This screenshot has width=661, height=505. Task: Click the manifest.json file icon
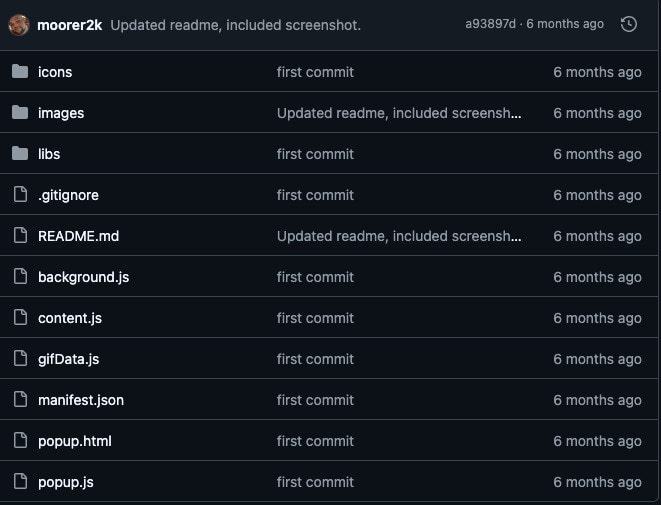click(20, 400)
